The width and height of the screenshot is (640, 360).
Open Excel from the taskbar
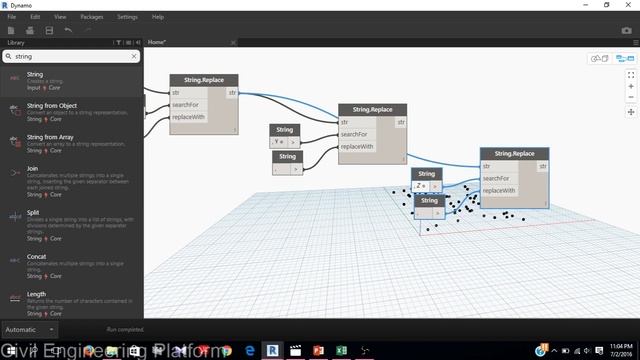tap(341, 351)
